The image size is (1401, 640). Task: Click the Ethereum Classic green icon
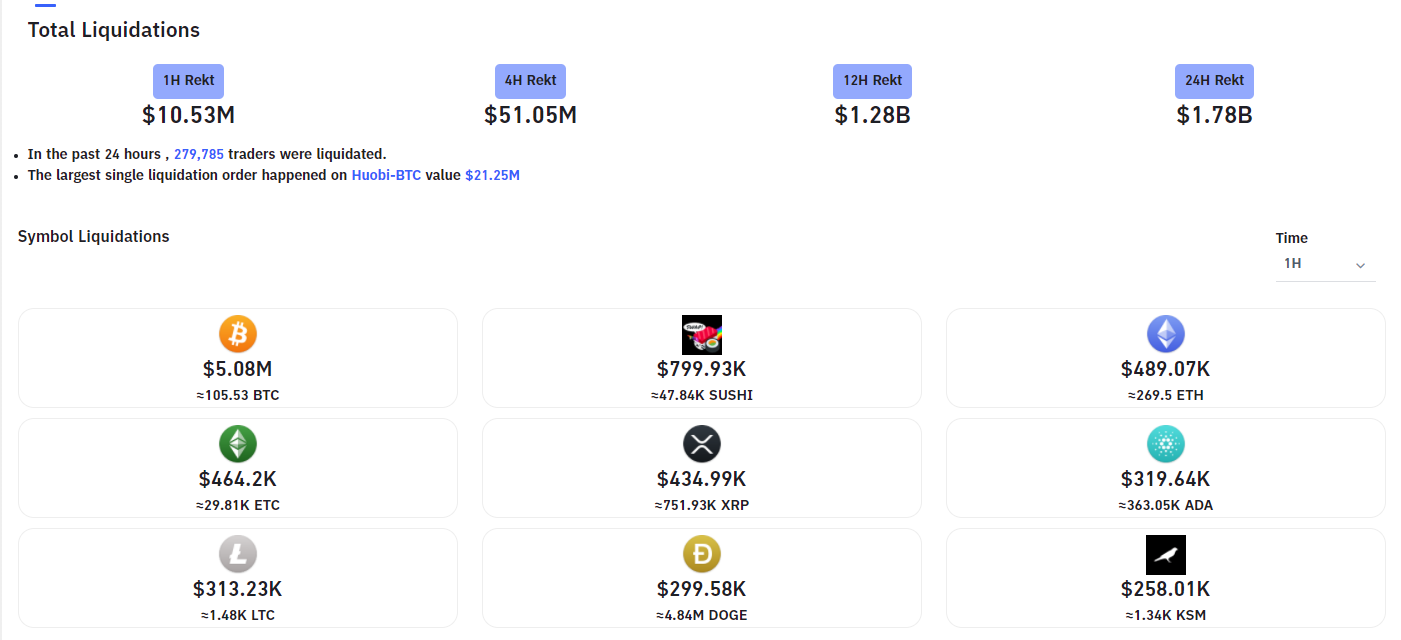[x=238, y=444]
